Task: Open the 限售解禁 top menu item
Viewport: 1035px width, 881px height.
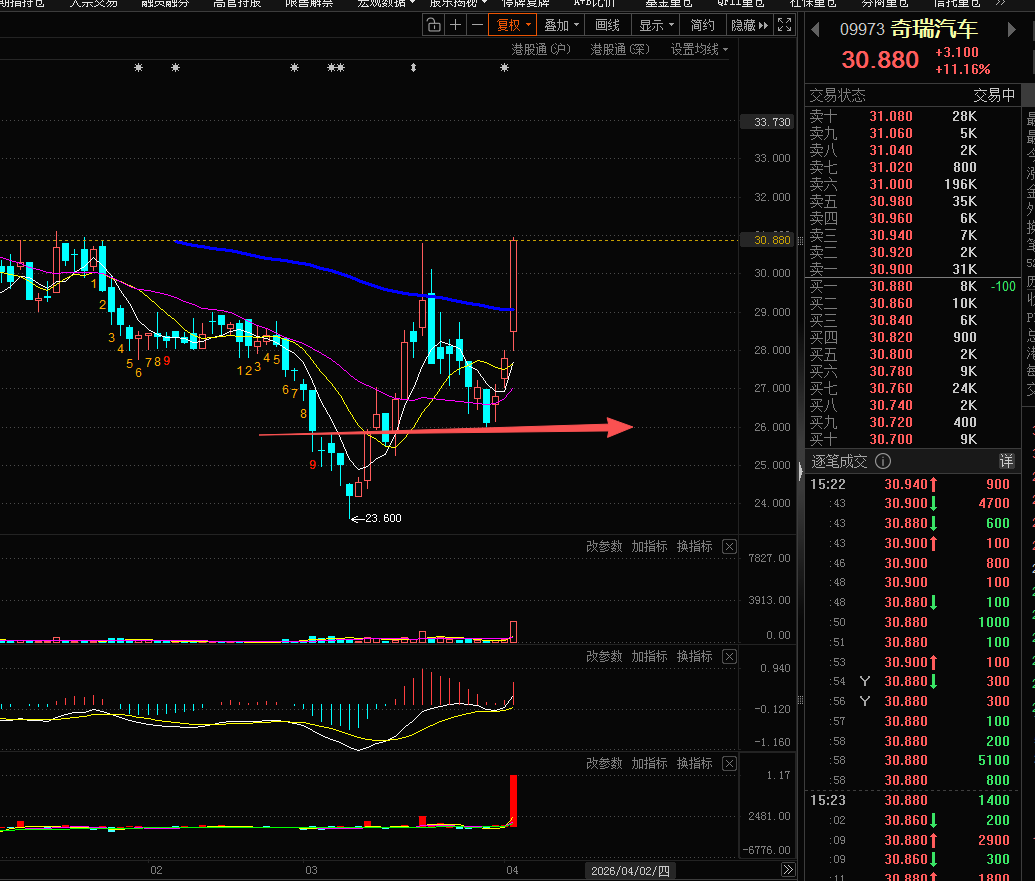Action: 309,3
